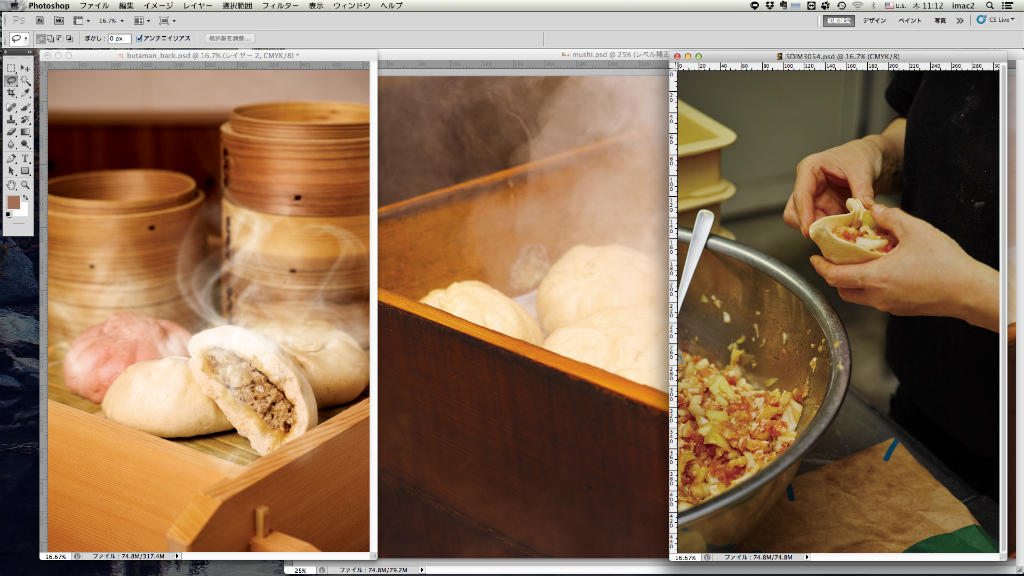The width and height of the screenshot is (1024, 576).
Task: Click the 境界線を調整 button
Action: pyautogui.click(x=229, y=38)
